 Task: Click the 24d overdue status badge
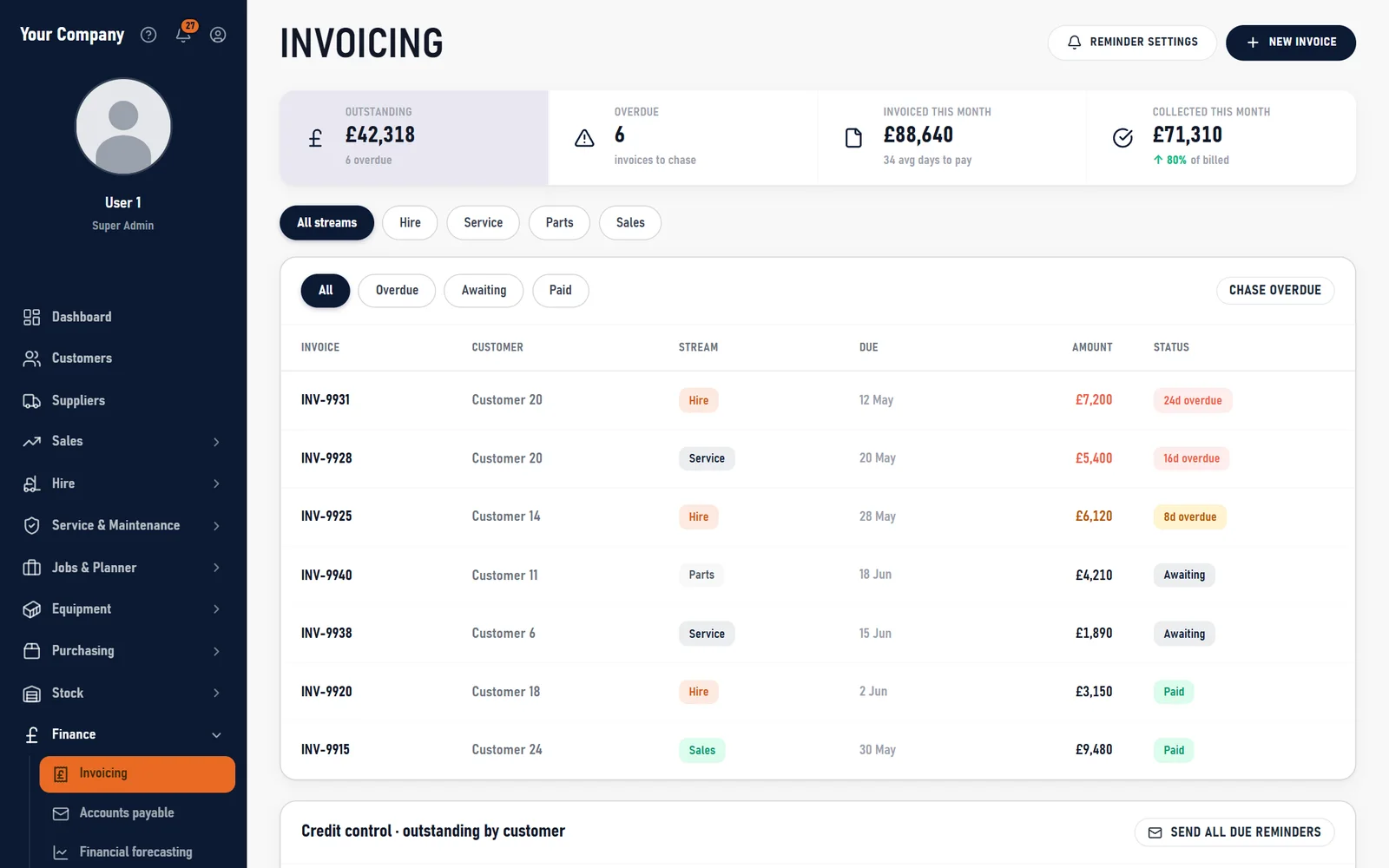[x=1192, y=401]
